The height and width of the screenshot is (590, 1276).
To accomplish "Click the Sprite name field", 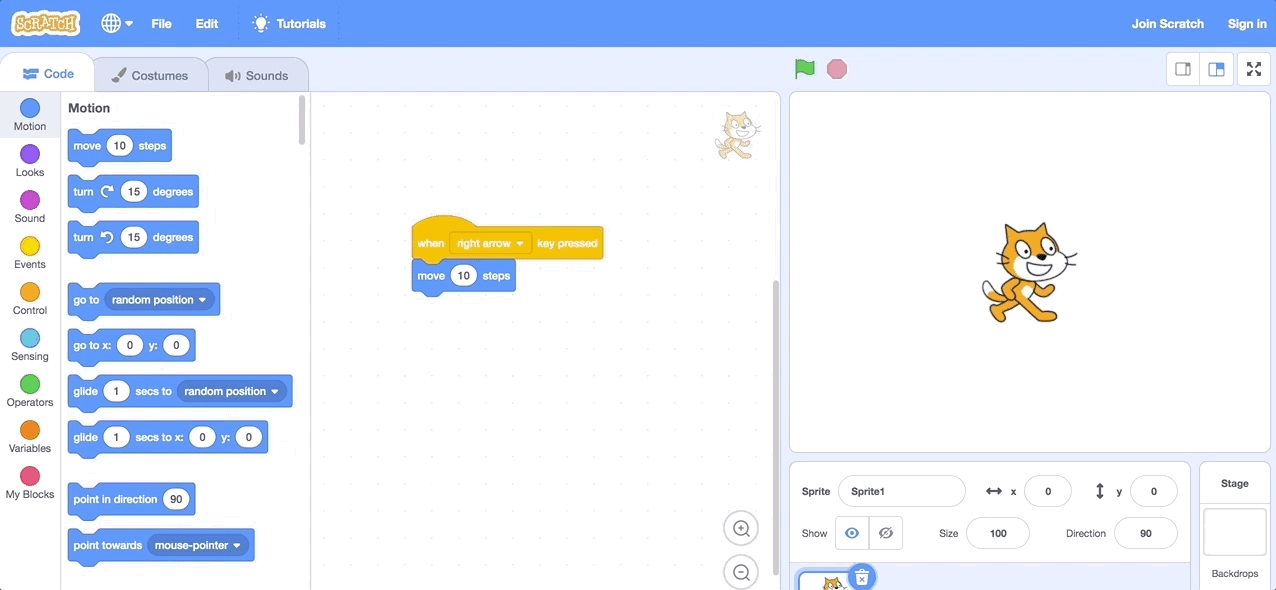I will coord(901,491).
